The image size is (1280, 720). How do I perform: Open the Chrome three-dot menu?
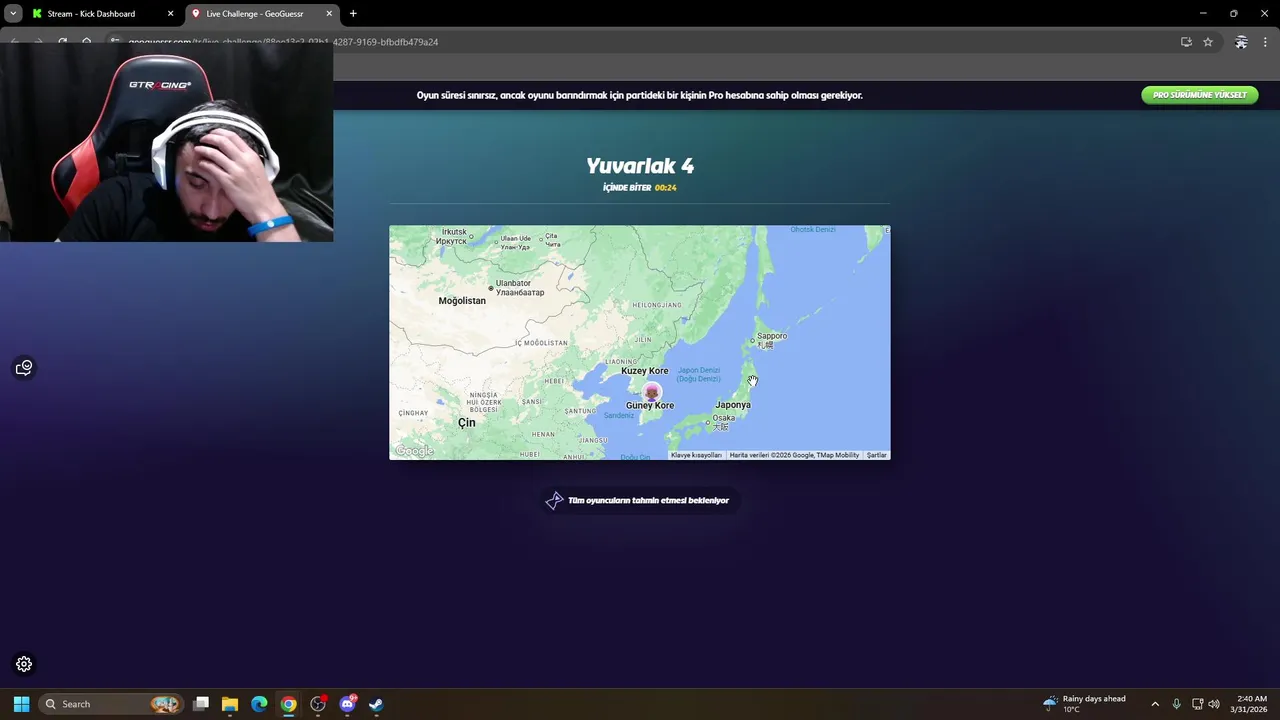click(1265, 42)
